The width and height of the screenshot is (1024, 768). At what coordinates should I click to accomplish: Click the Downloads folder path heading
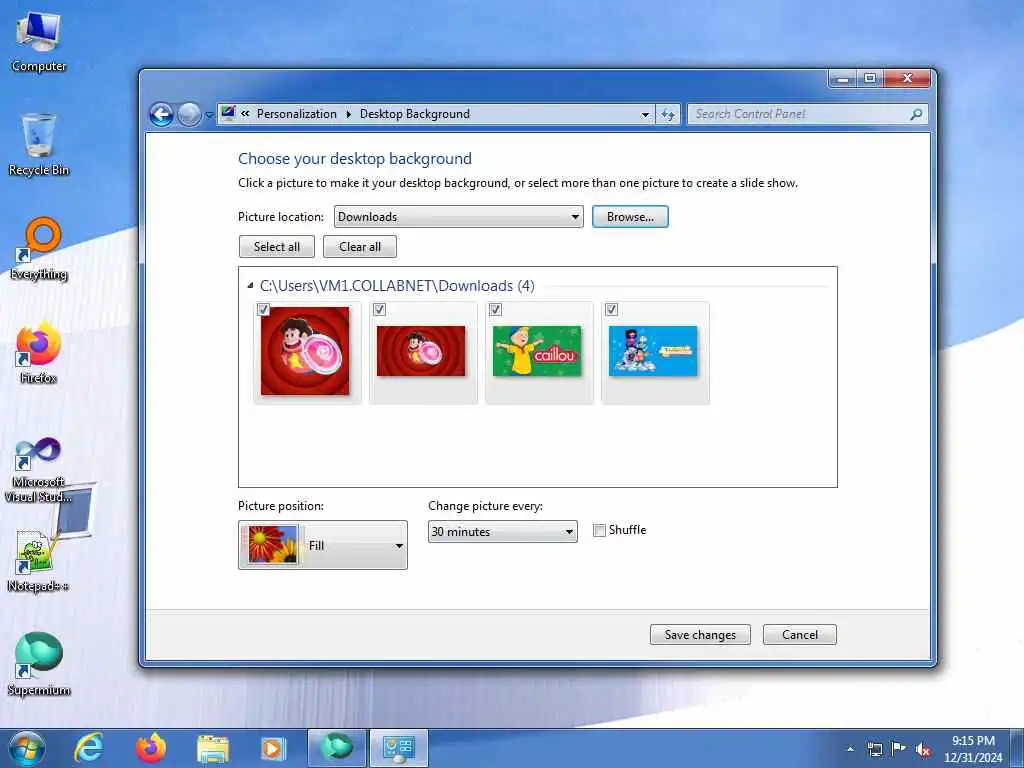point(397,285)
